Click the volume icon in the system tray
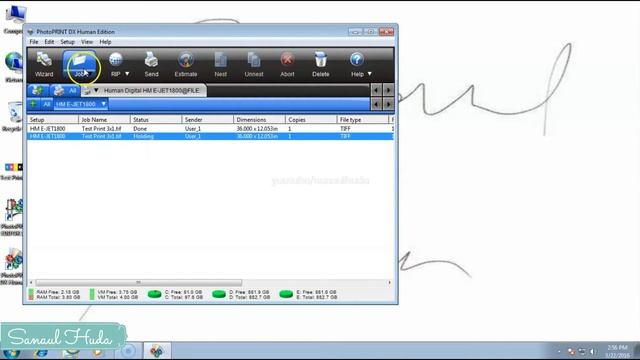Image resolution: width=640 pixels, height=360 pixels. pos(592,351)
